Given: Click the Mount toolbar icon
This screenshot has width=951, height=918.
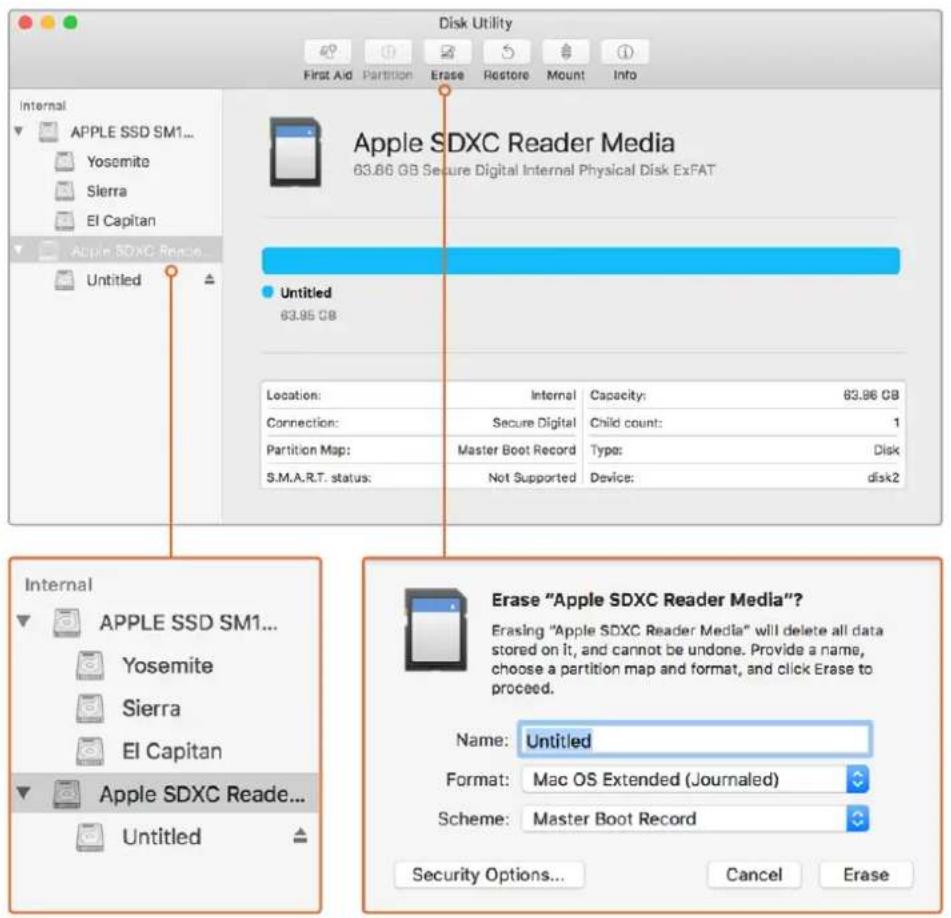Looking at the screenshot, I should click(565, 52).
